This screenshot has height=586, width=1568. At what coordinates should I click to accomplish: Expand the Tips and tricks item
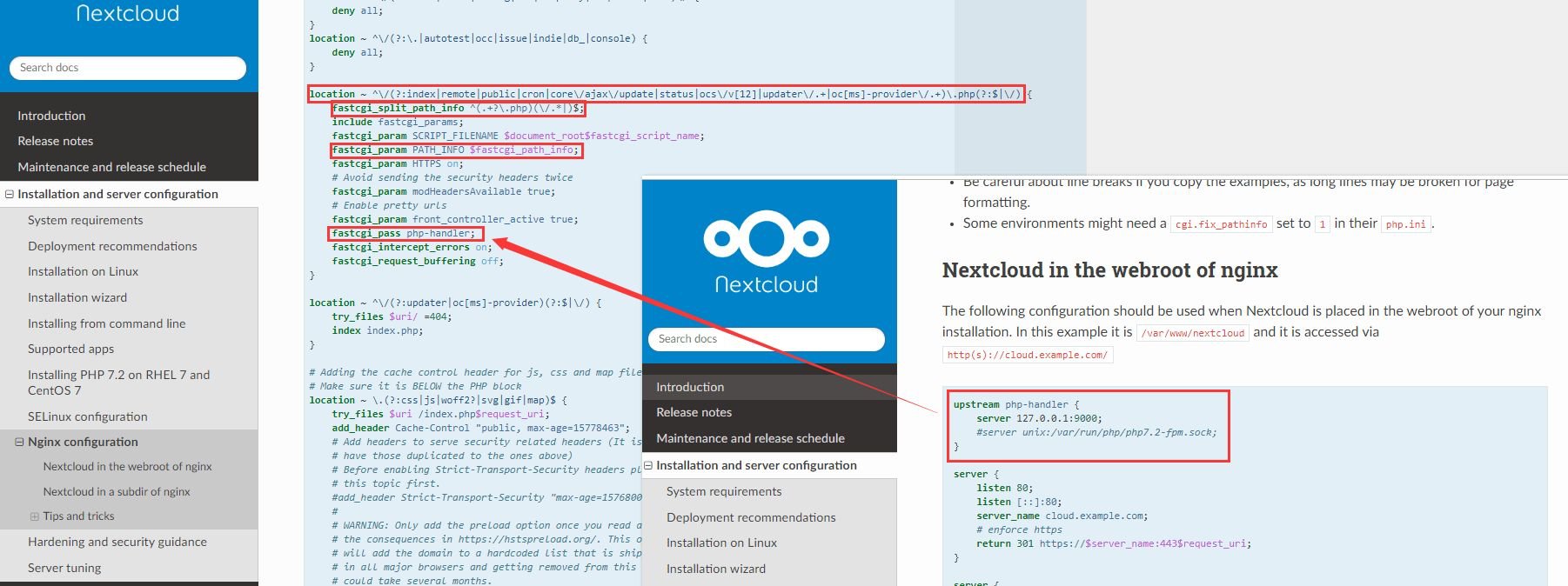tap(35, 516)
